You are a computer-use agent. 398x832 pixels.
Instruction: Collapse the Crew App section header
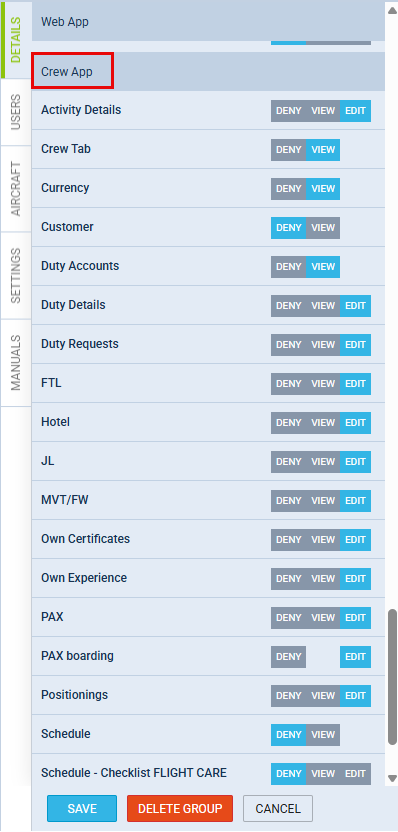(208, 72)
